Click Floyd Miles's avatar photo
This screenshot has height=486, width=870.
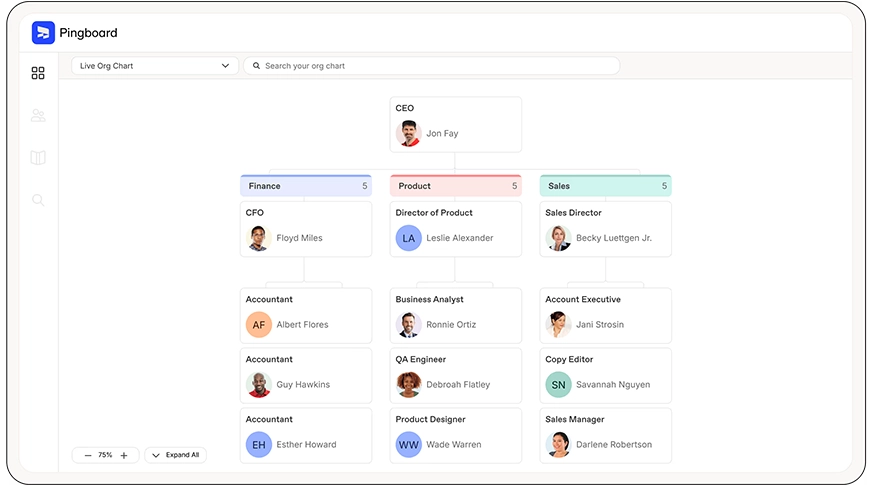pos(259,238)
